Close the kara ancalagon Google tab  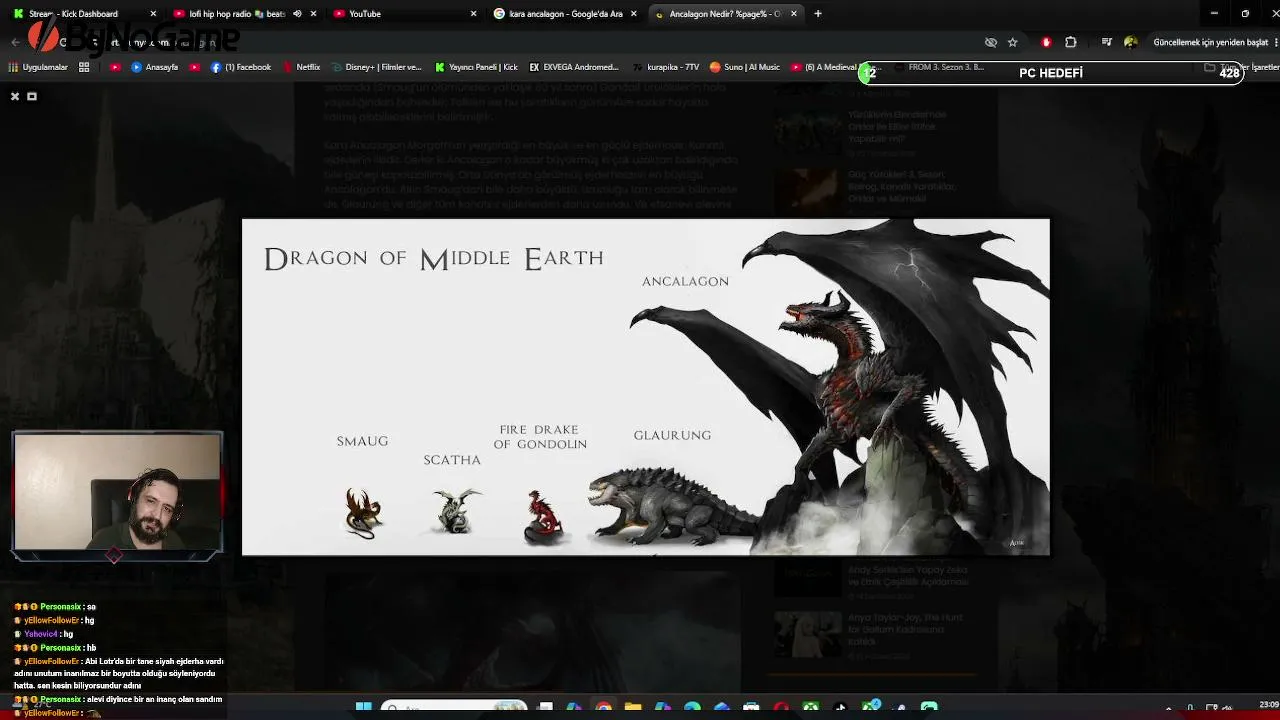pos(633,14)
